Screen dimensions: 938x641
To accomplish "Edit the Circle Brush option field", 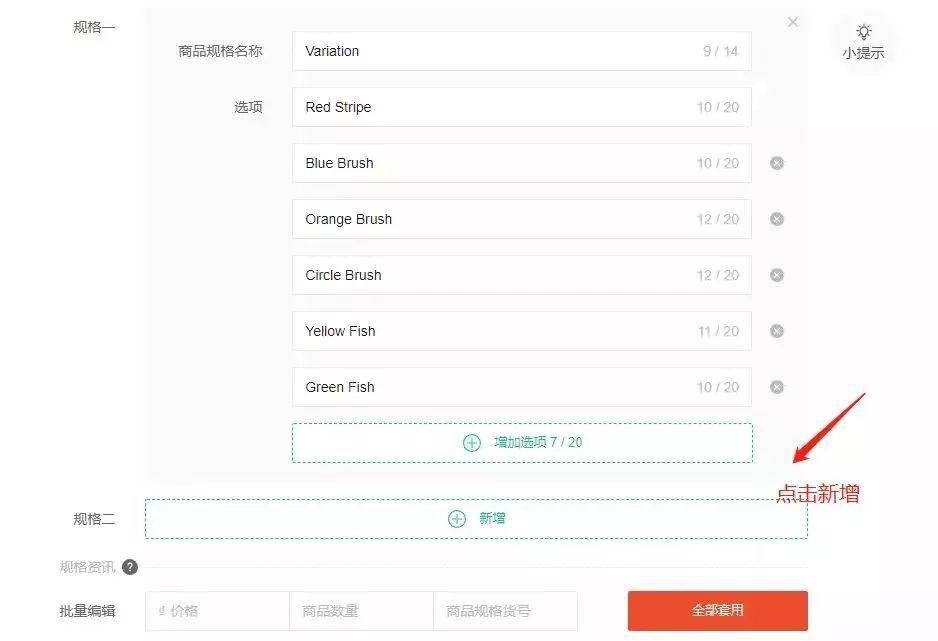I will click(x=522, y=275).
